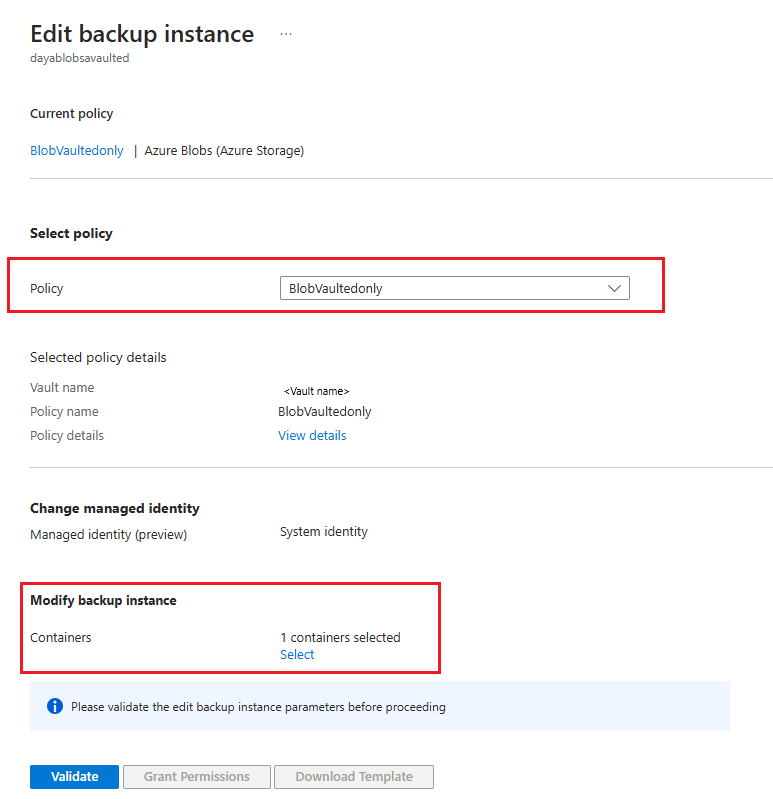Click the dayablobsavaulted subtitle text
This screenshot has width=773, height=799.
coord(80,58)
